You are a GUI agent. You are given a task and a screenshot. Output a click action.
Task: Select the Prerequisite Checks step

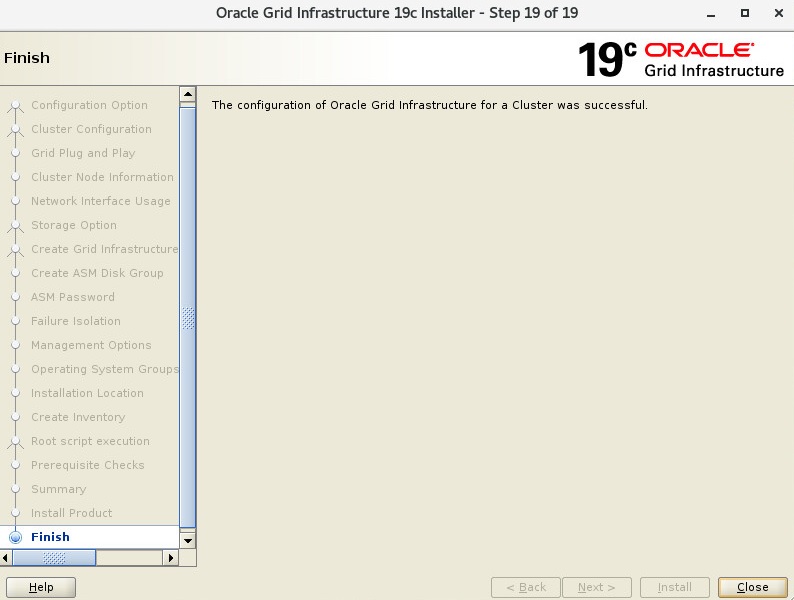click(88, 465)
